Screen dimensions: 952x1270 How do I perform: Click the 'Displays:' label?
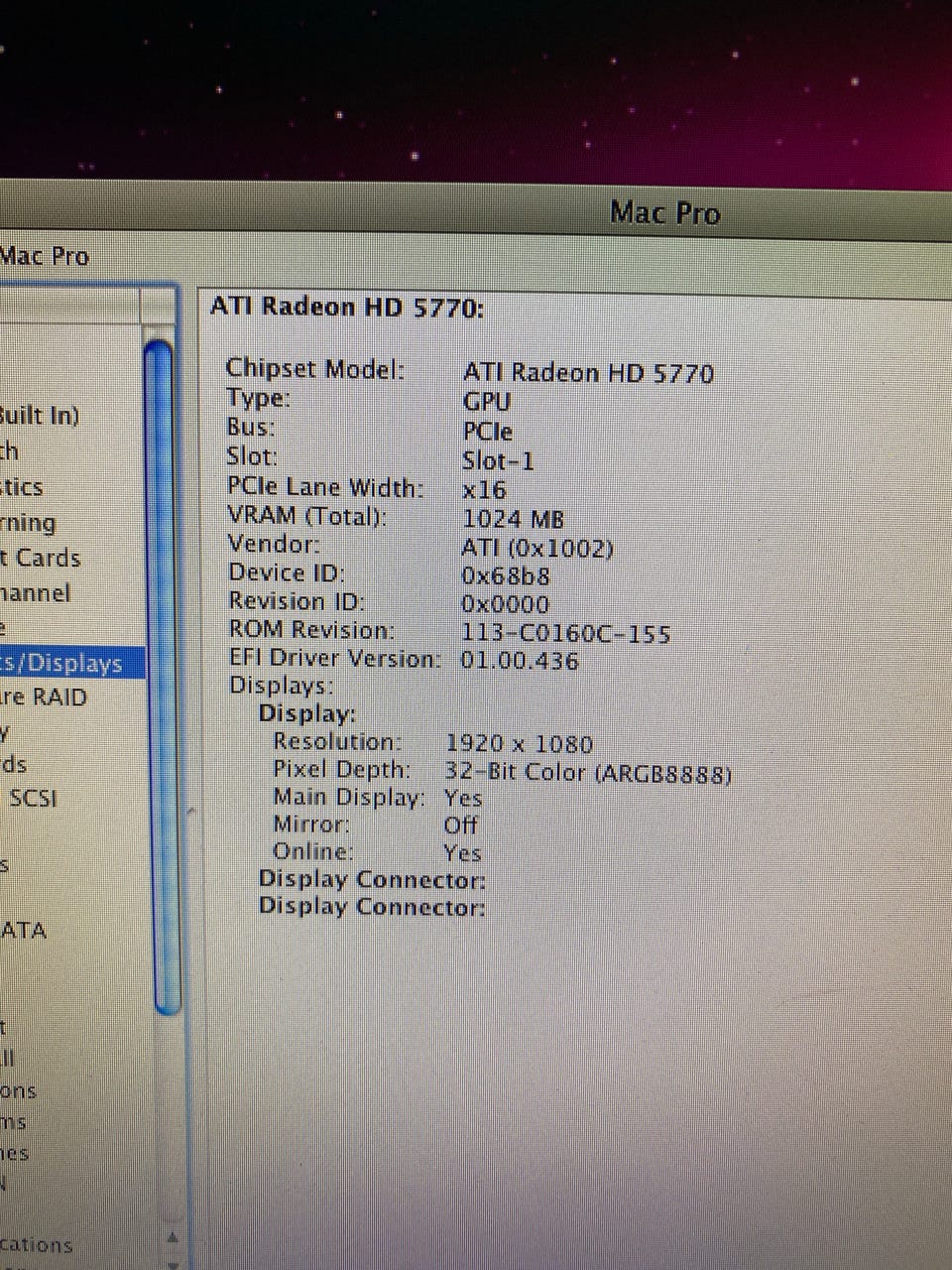point(282,686)
